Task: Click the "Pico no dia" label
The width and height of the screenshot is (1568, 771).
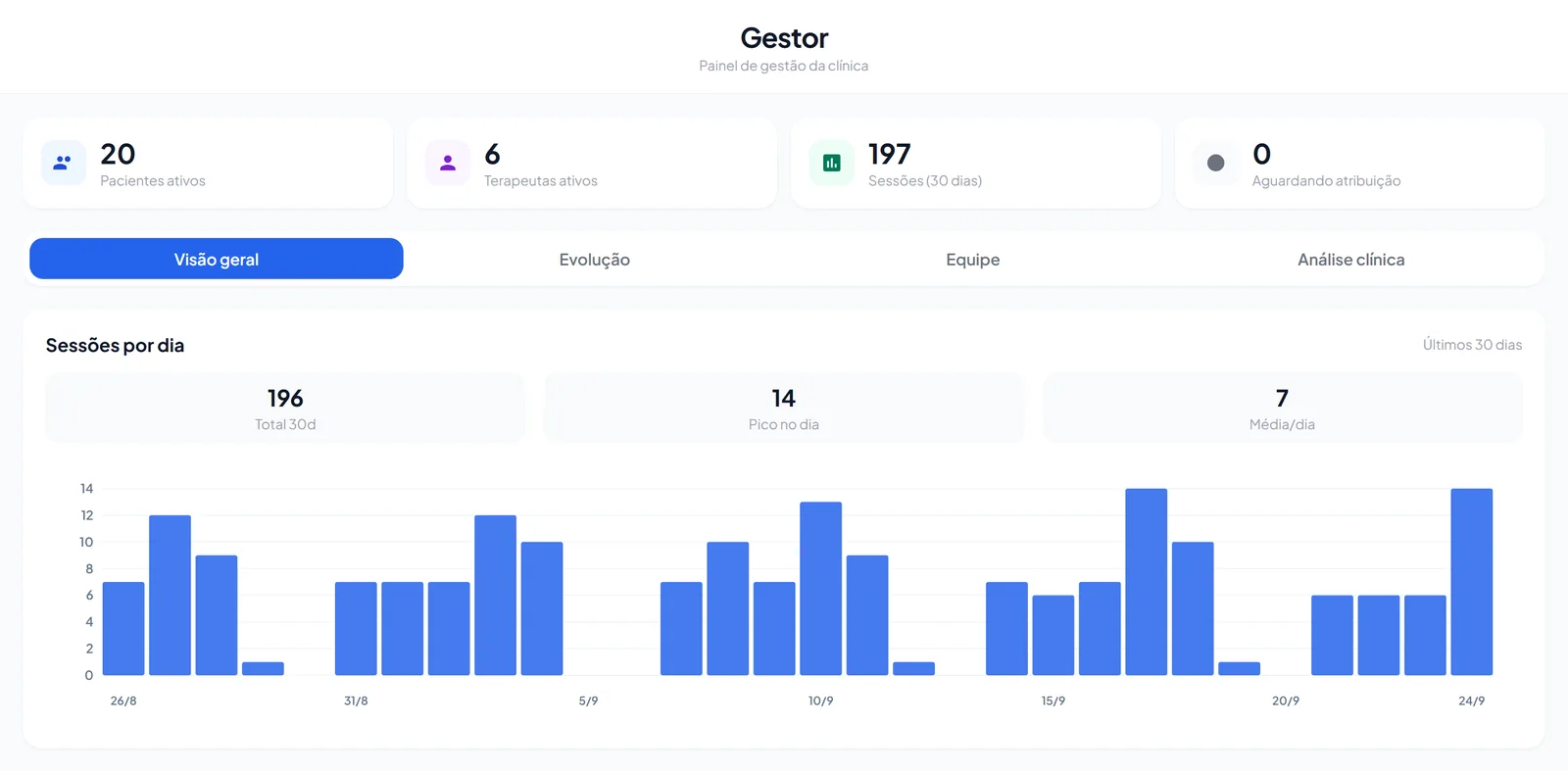Action: (x=784, y=424)
